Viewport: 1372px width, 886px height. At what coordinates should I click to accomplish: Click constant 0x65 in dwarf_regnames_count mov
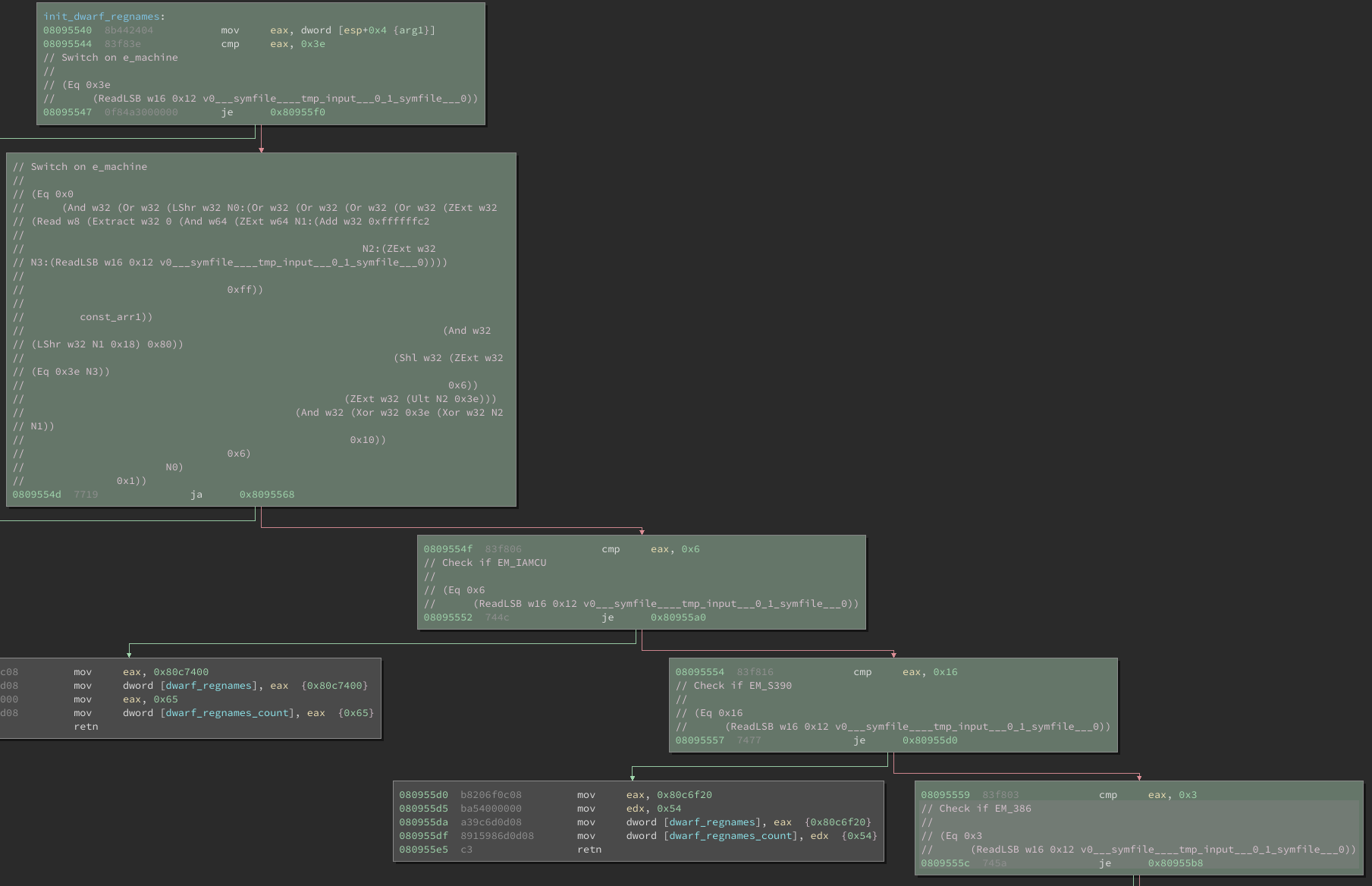point(356,712)
